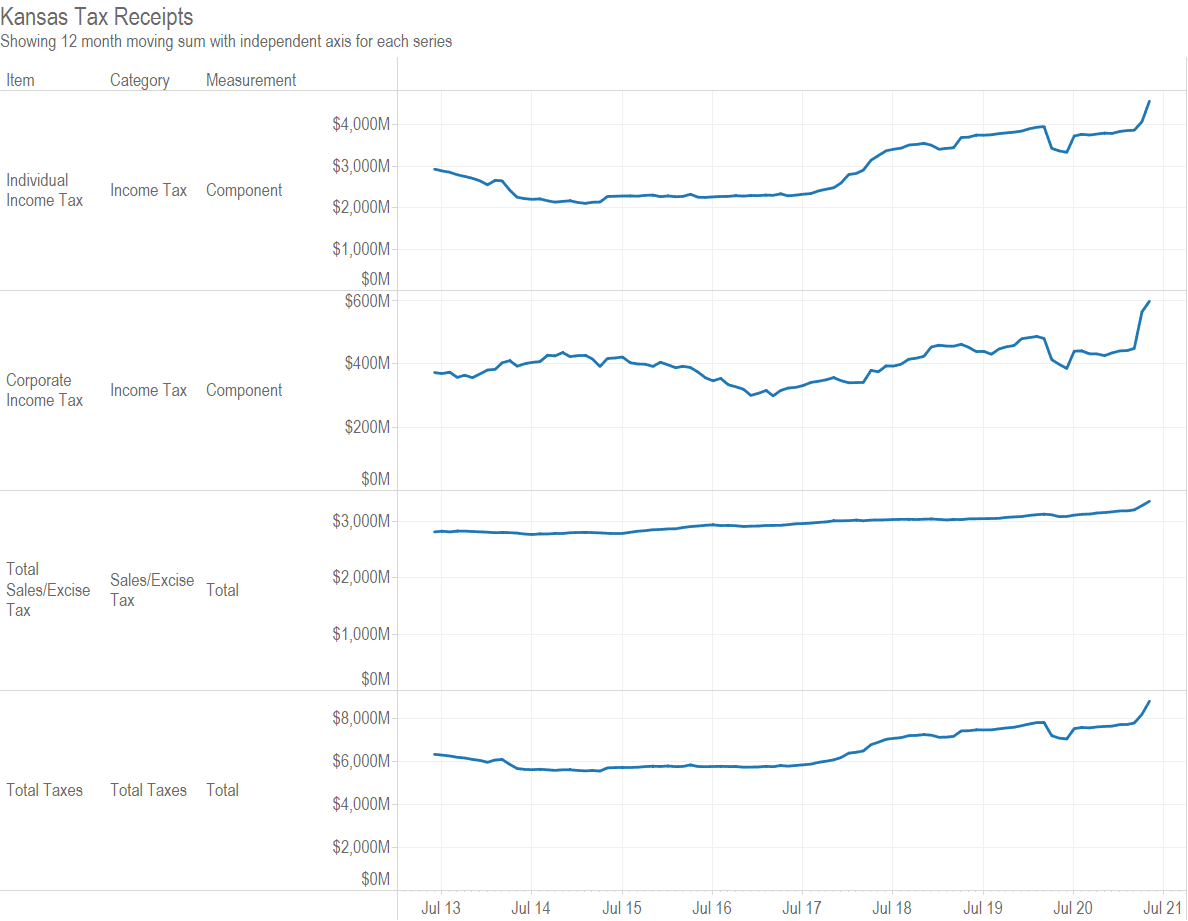Click the Jul 13 date axis label
This screenshot has width=1188, height=921.
(441, 908)
